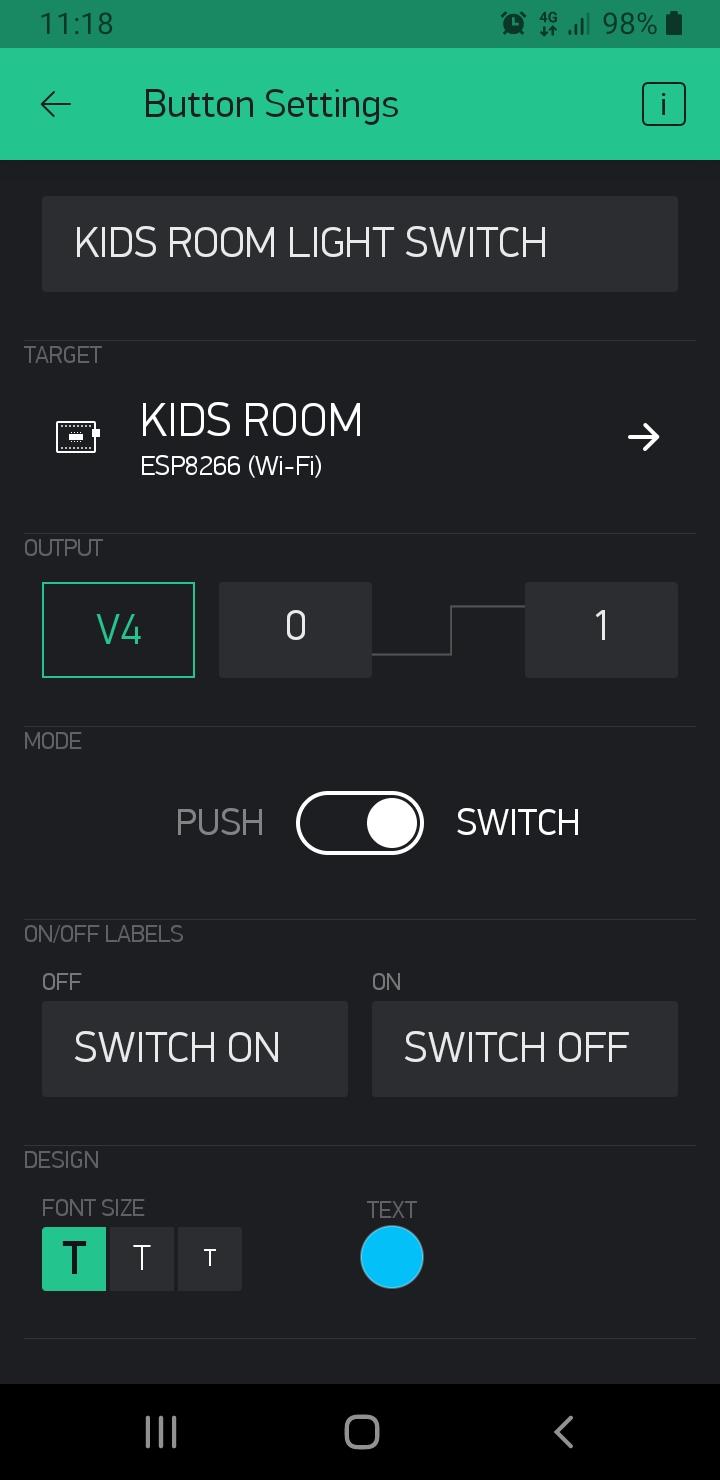Viewport: 720px width, 1480px height.
Task: Toggle the PUSH/SWITCH mode switch
Action: (x=360, y=823)
